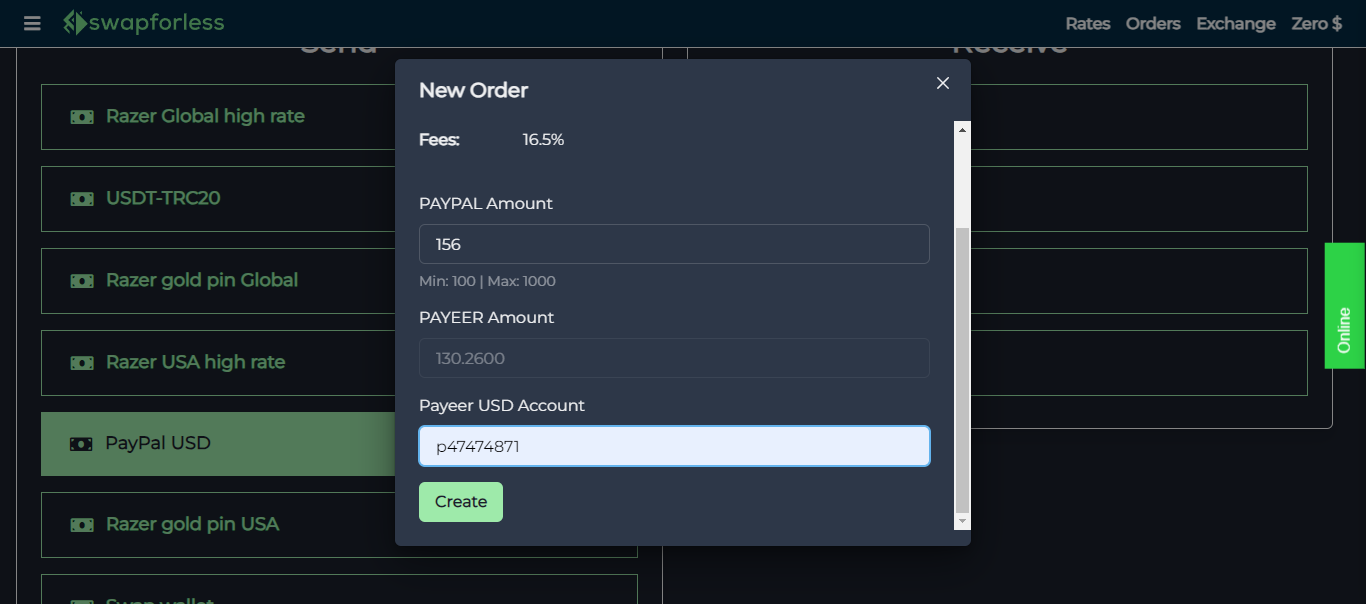Click the money icon next to Razer USA high rate
Image resolution: width=1366 pixels, height=604 pixels.
pyautogui.click(x=81, y=362)
